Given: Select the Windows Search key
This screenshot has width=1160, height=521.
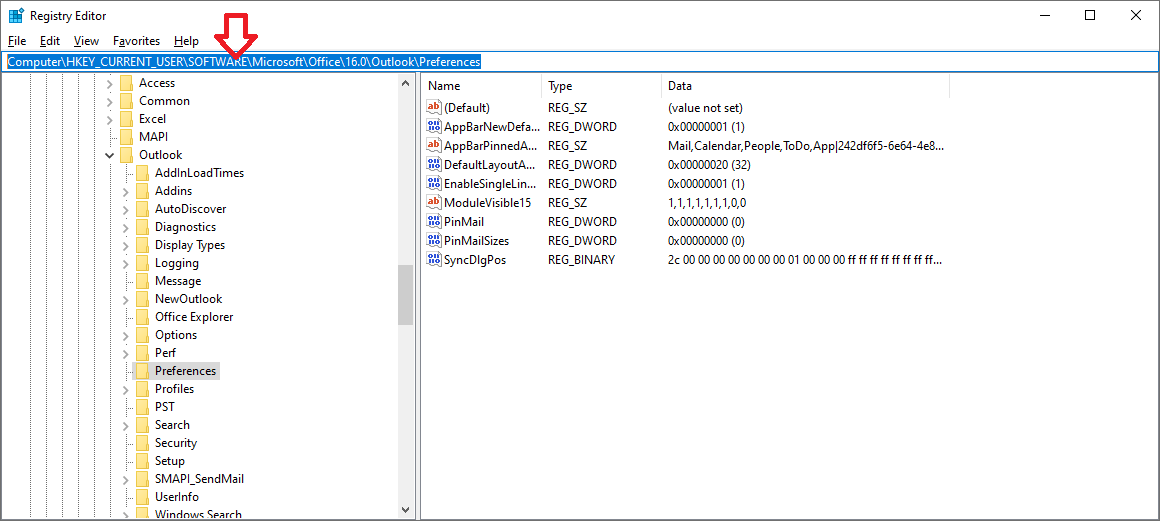Looking at the screenshot, I should (198, 514).
